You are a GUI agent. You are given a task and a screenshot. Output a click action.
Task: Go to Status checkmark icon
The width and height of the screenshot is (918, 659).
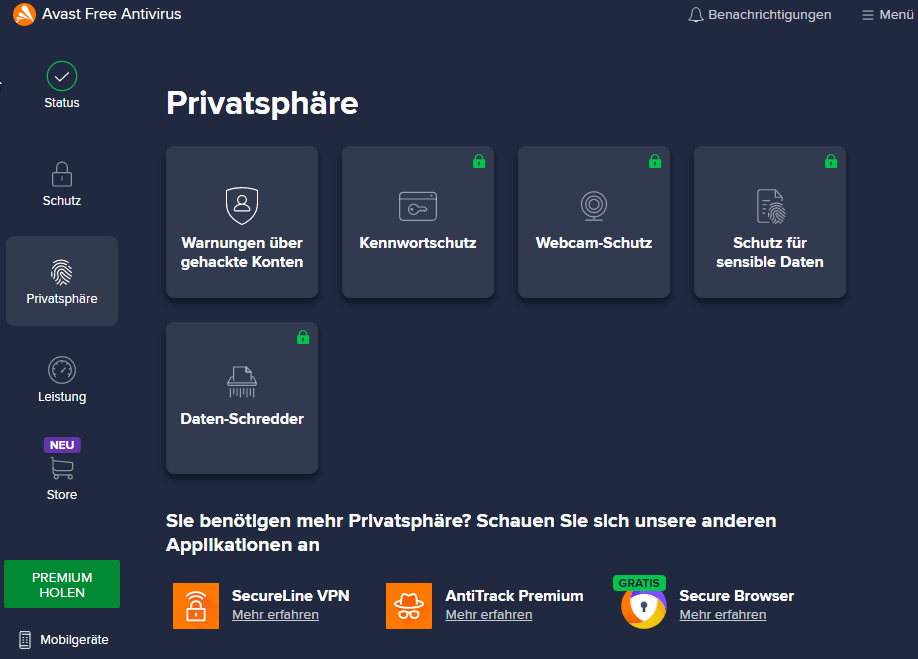pos(61,76)
